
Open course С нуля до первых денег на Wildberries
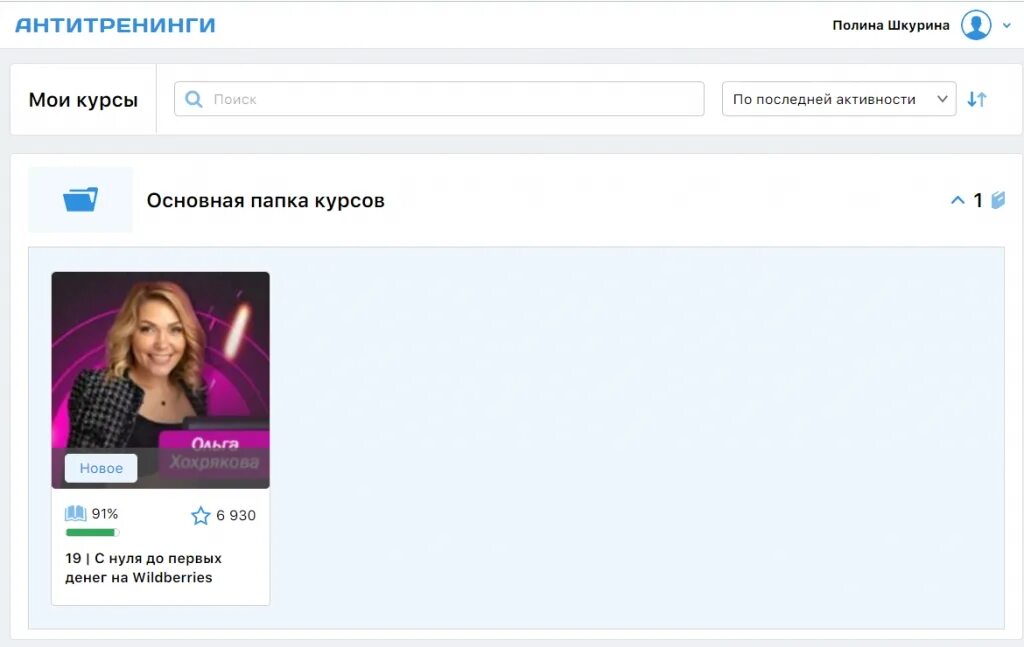coord(144,568)
